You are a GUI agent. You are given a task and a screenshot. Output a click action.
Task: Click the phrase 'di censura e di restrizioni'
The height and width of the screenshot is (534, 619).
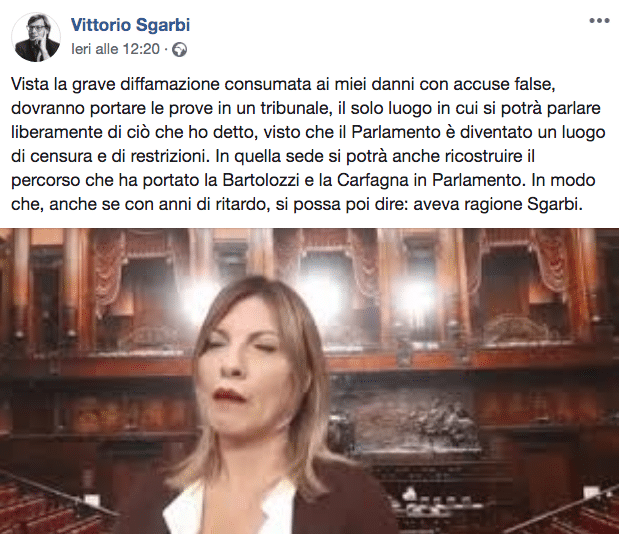coord(109,156)
